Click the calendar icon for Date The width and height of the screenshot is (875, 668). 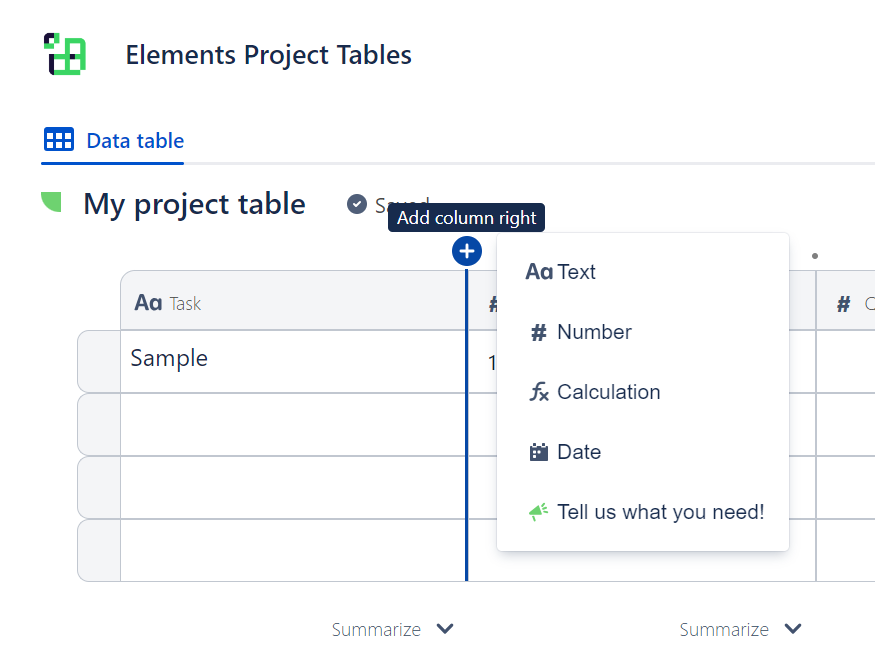point(539,452)
